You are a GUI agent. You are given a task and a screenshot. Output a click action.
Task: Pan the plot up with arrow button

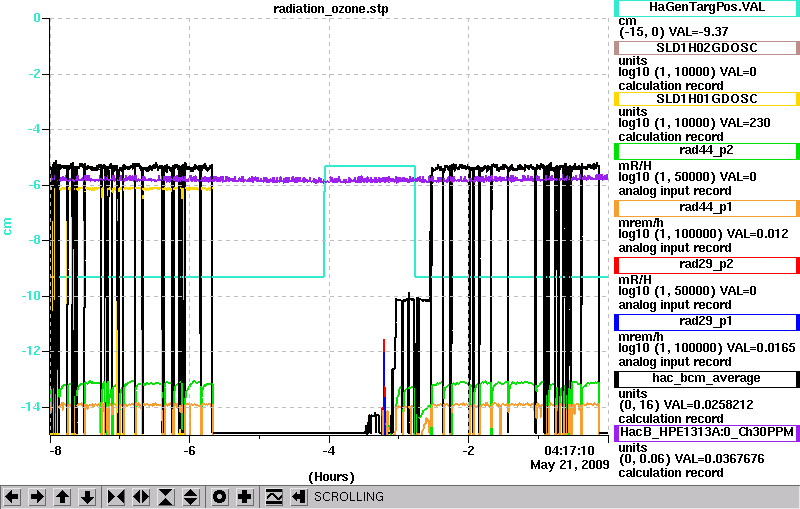[63, 497]
